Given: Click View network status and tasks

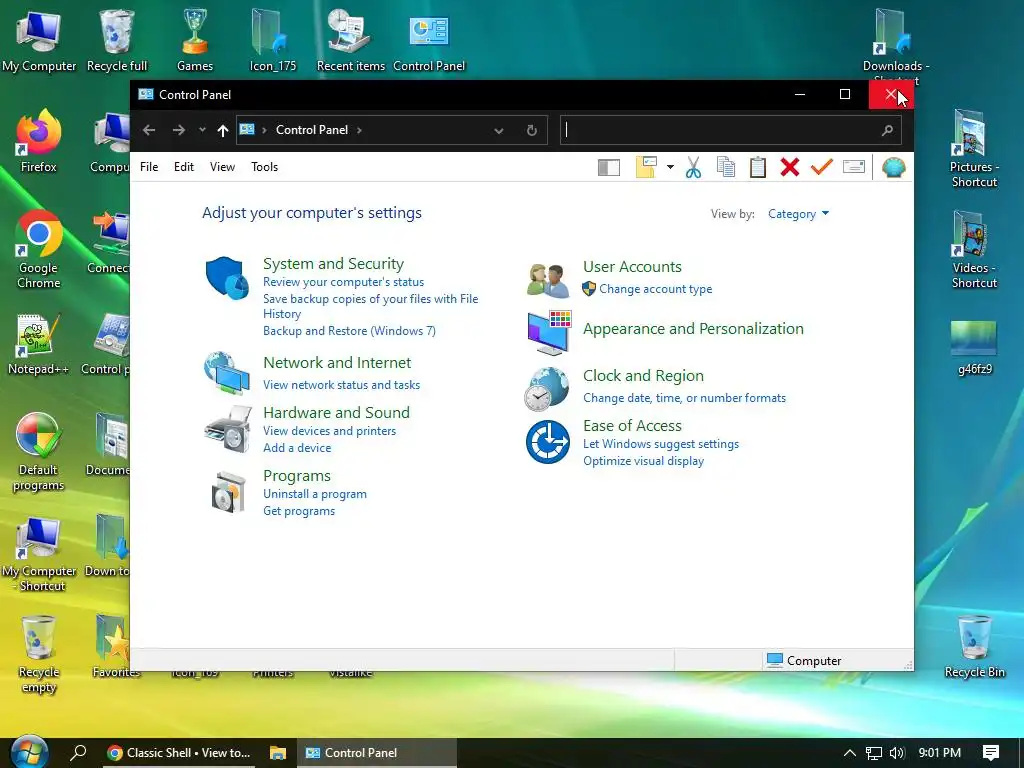Looking at the screenshot, I should point(342,385).
